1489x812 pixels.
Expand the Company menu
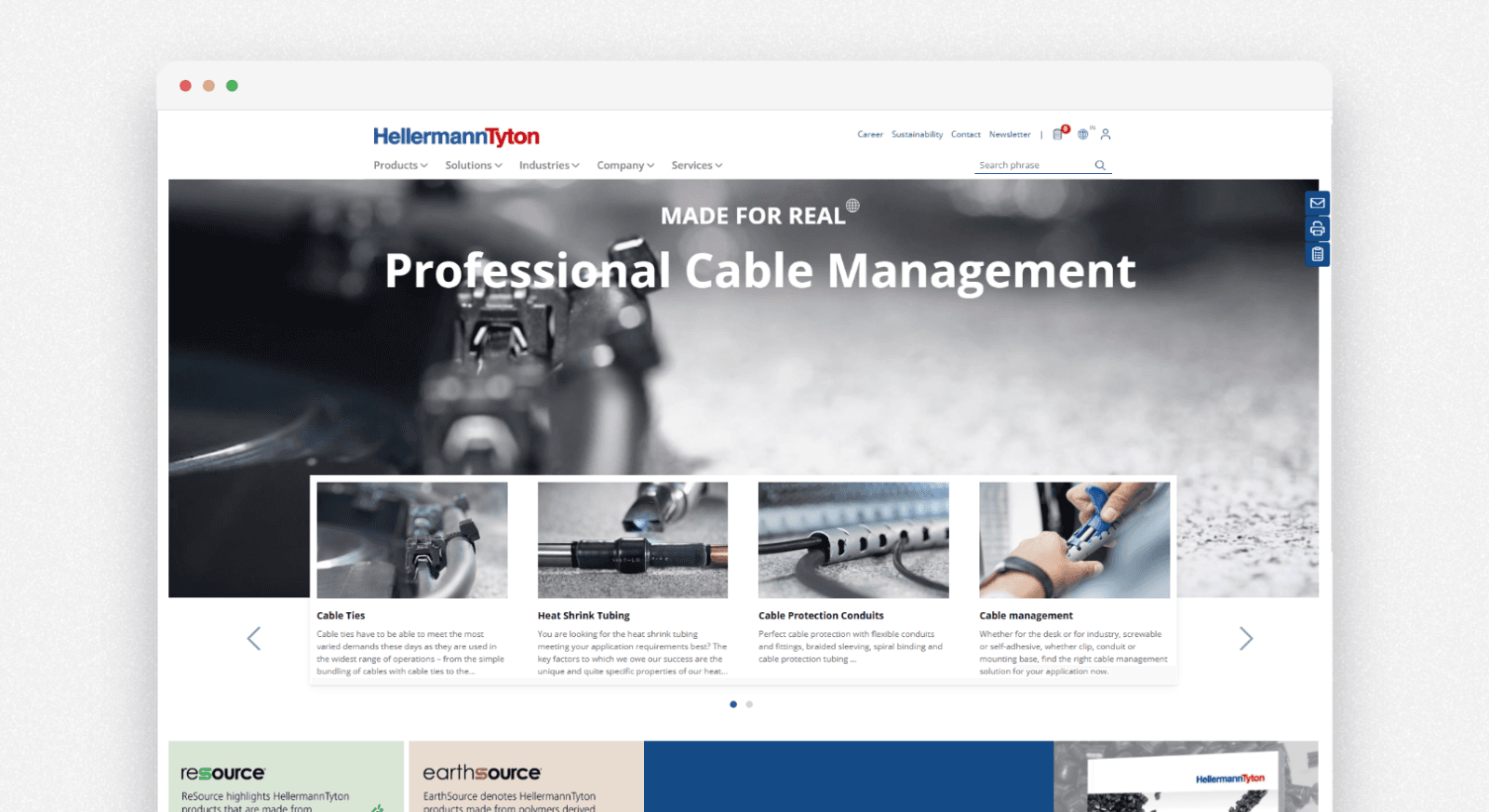625,165
